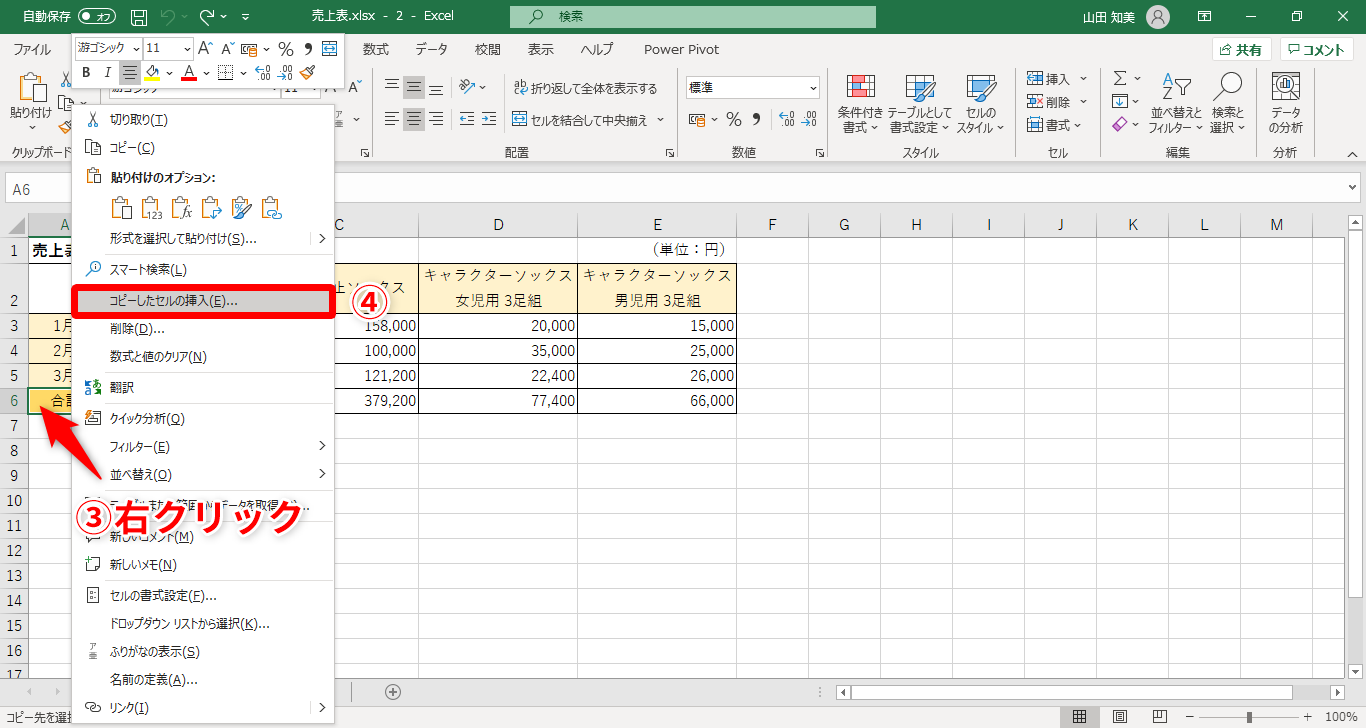Select cell E6 showing 66,000
1366x728 pixels.
tap(657, 401)
